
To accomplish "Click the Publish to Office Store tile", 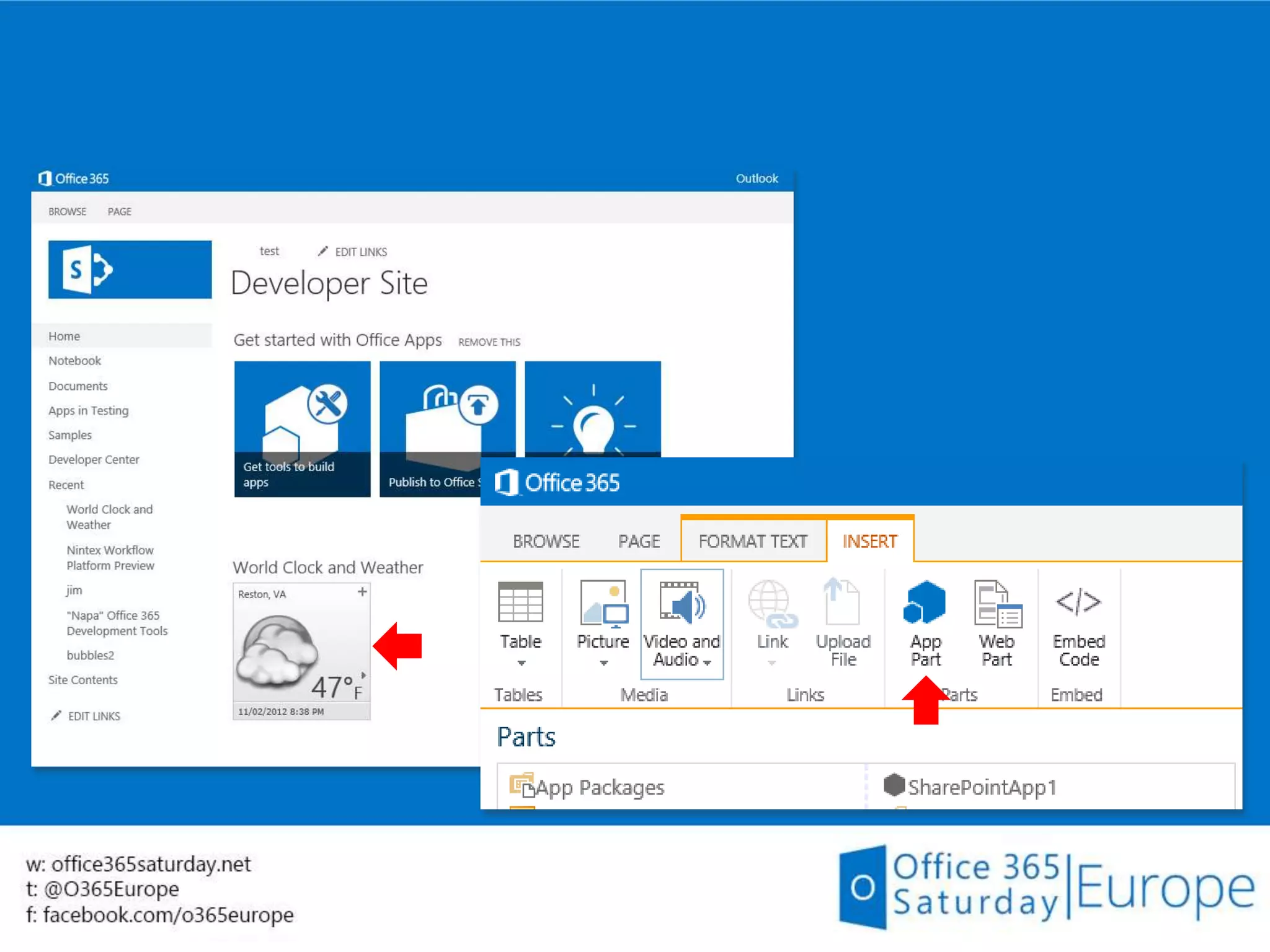I will 434,421.
